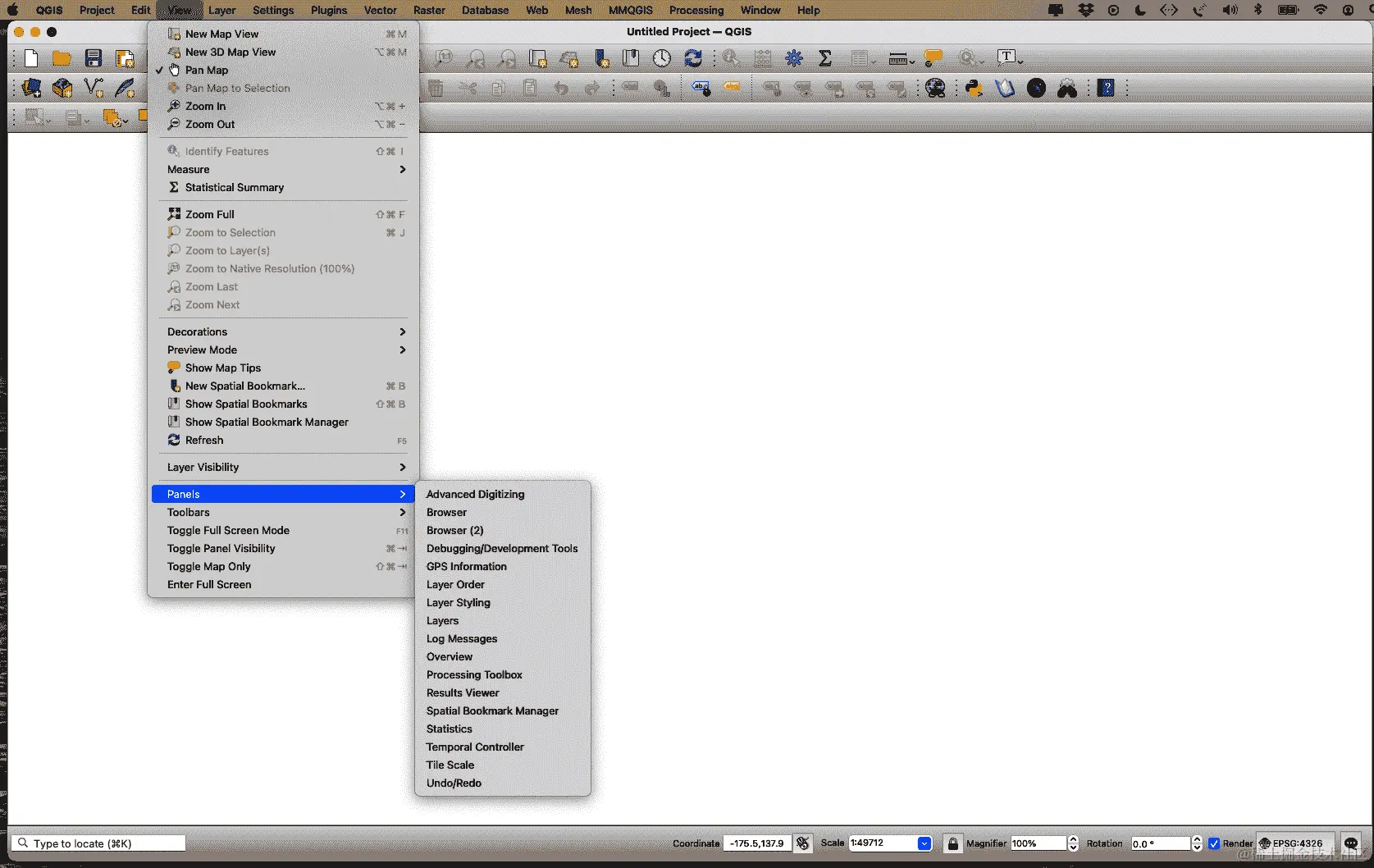Click the orange Layer Diagram Options icon
The width and height of the screenshot is (1374, 868).
pos(732,88)
